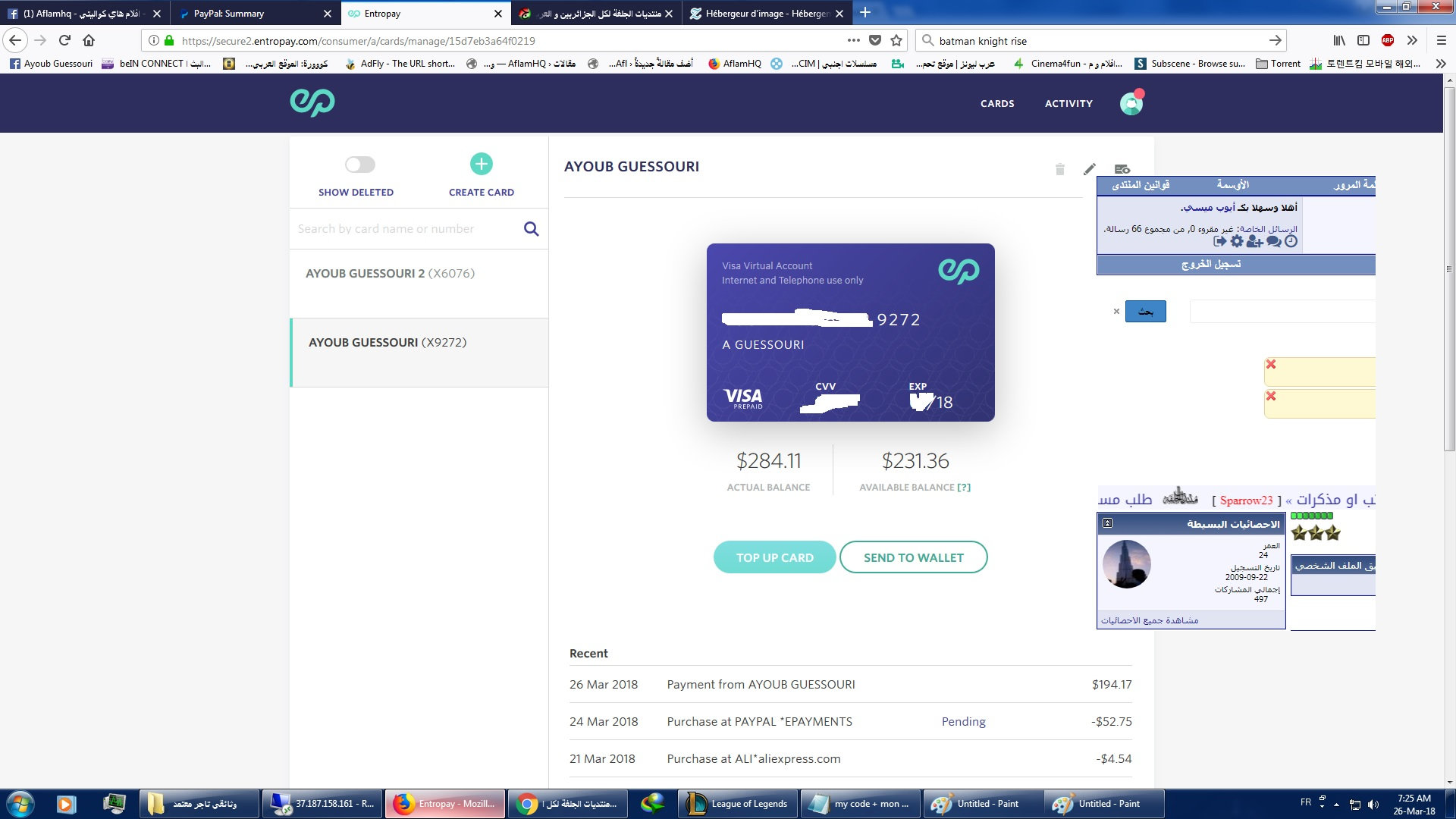Viewport: 1456px width, 819px height.
Task: Open the user profile avatar icon
Action: coord(1131,103)
